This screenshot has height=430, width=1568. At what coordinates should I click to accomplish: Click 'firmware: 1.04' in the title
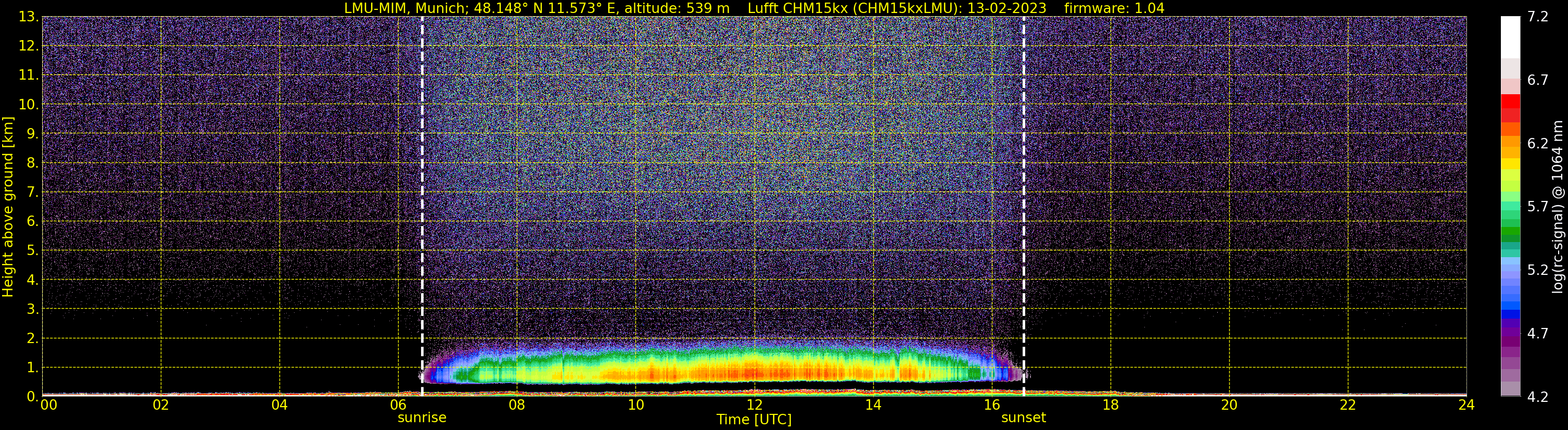(1114, 8)
